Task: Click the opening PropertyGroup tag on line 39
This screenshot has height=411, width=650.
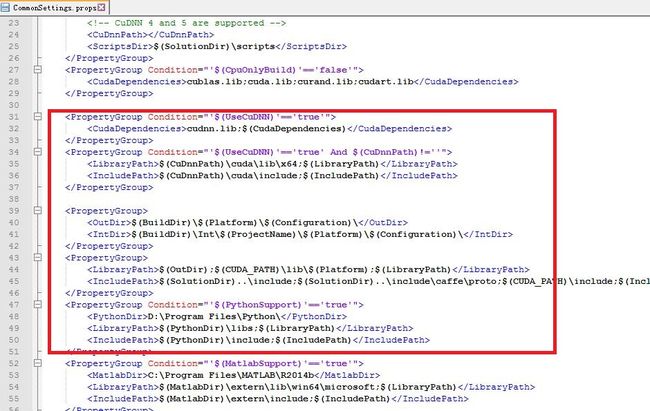Action: [106, 211]
